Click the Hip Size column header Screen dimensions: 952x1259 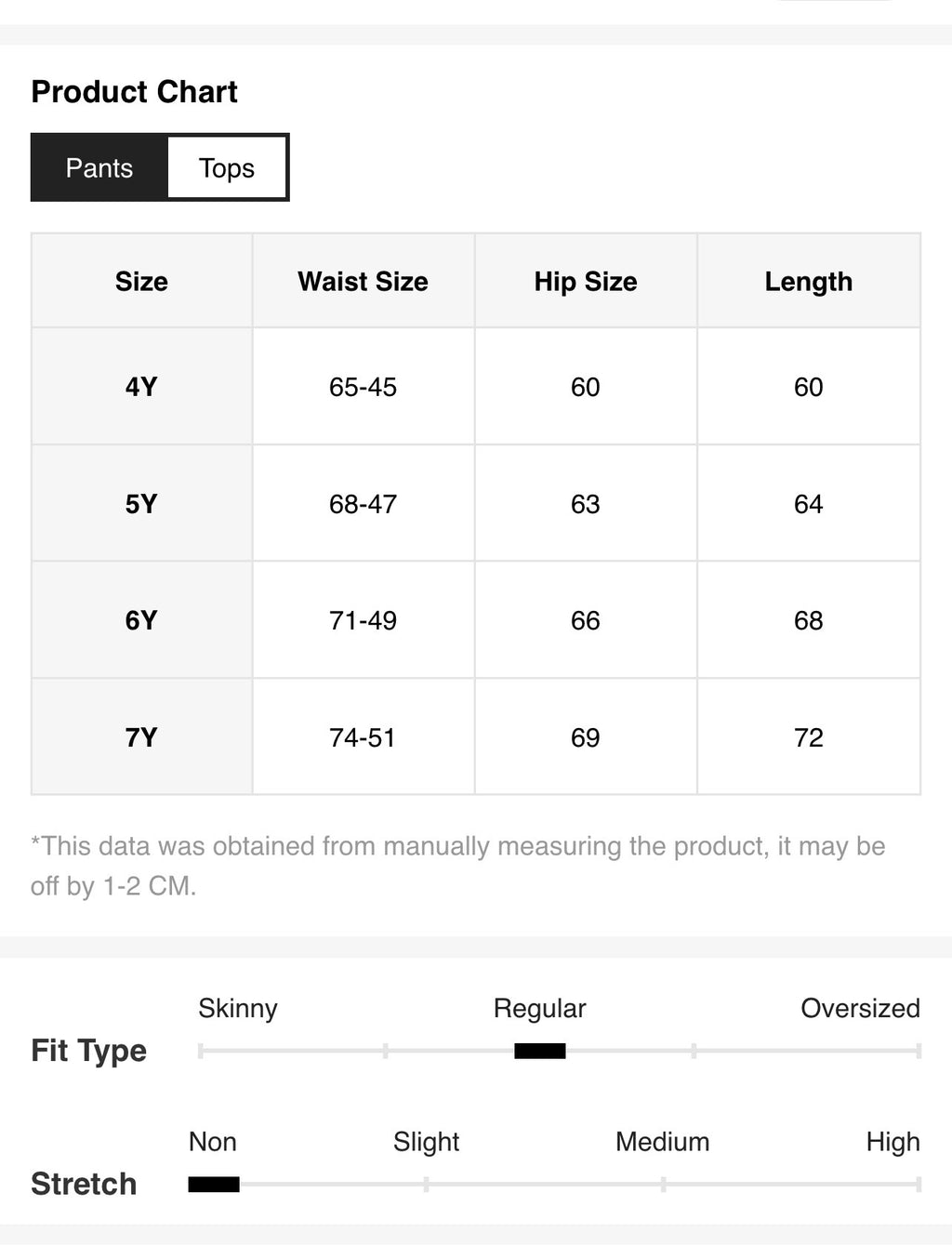(x=586, y=282)
